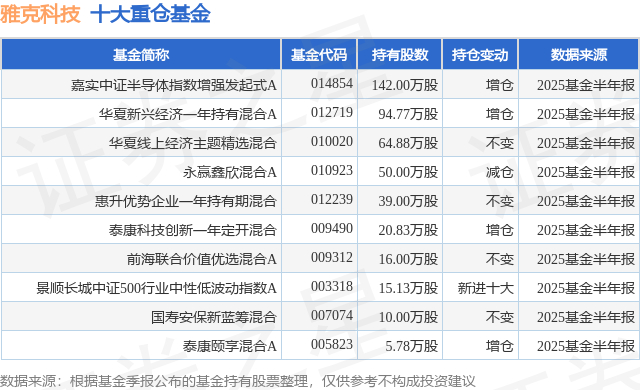Click 不变 in the 010020 row
The image size is (640, 390).
[x=500, y=143]
